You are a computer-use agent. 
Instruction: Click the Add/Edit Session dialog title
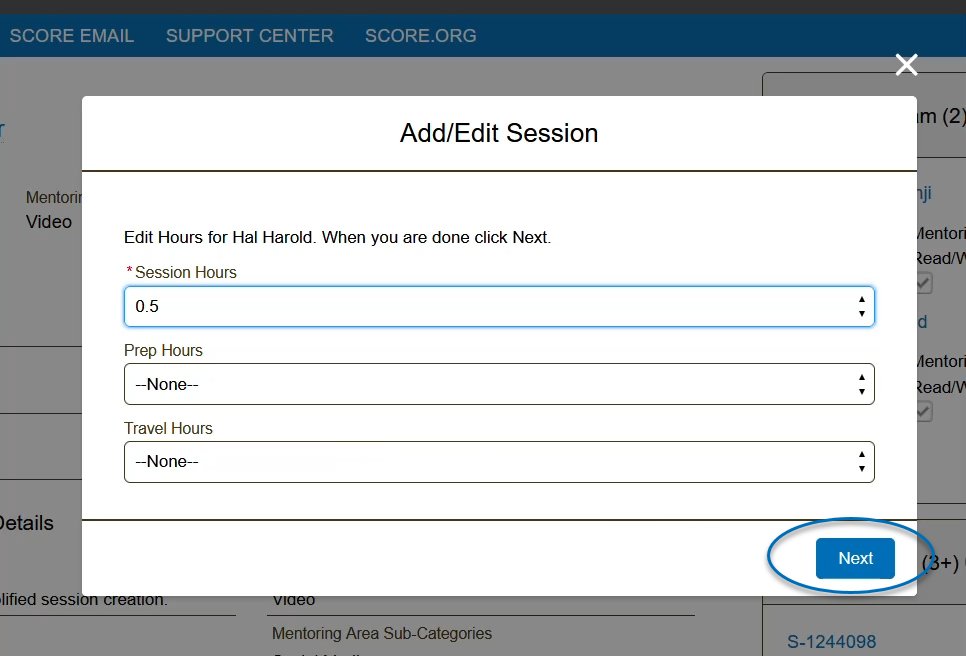499,133
